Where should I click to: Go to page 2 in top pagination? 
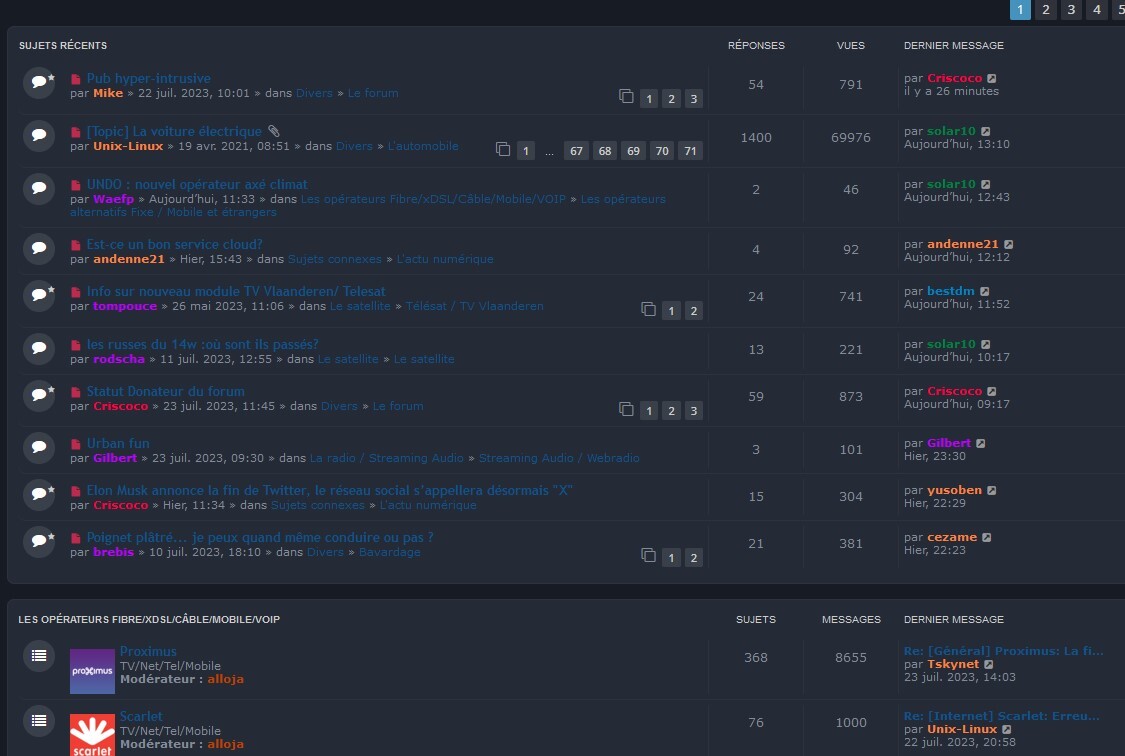[x=1045, y=9]
